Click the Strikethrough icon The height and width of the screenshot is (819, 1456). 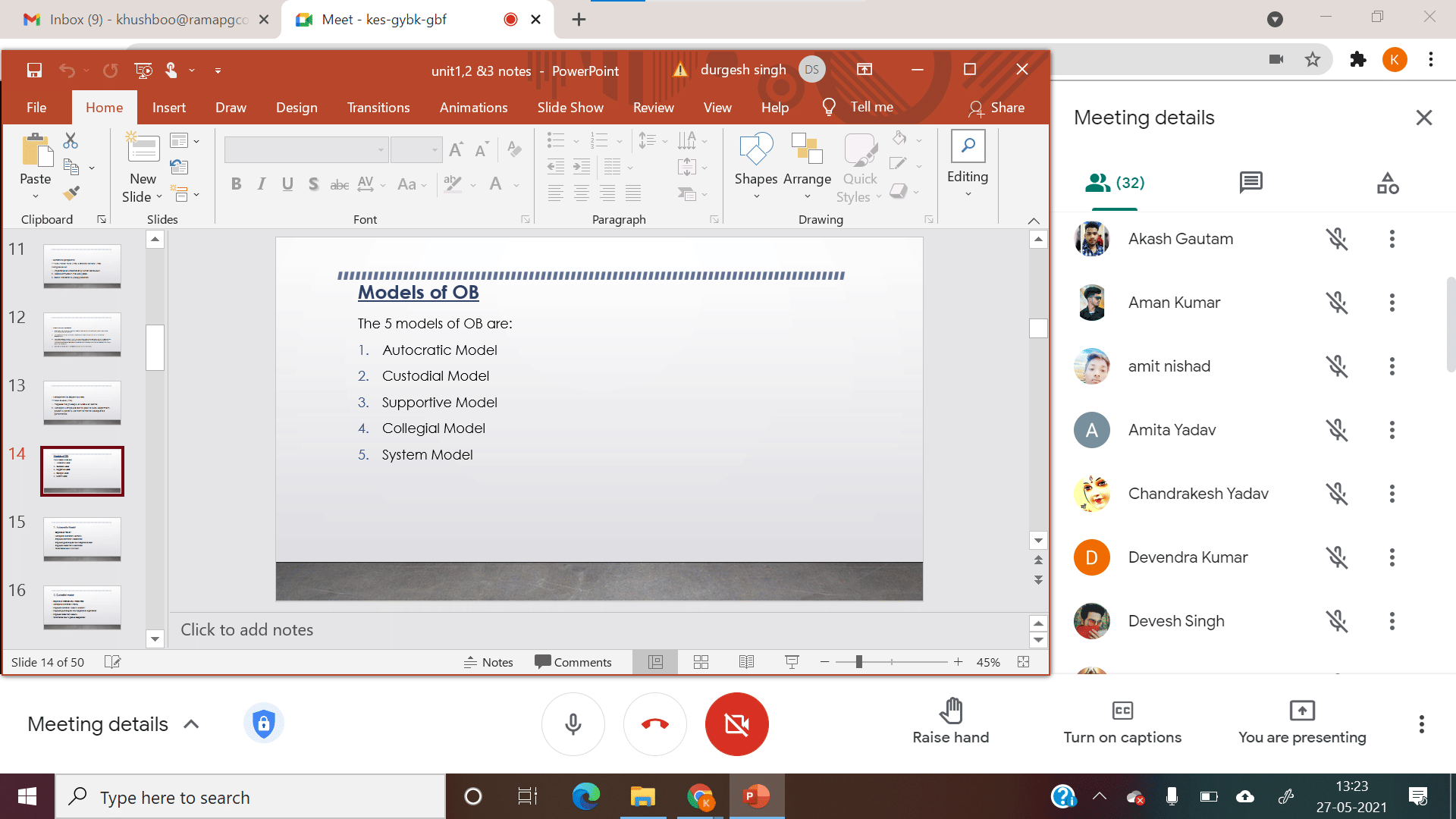click(339, 184)
